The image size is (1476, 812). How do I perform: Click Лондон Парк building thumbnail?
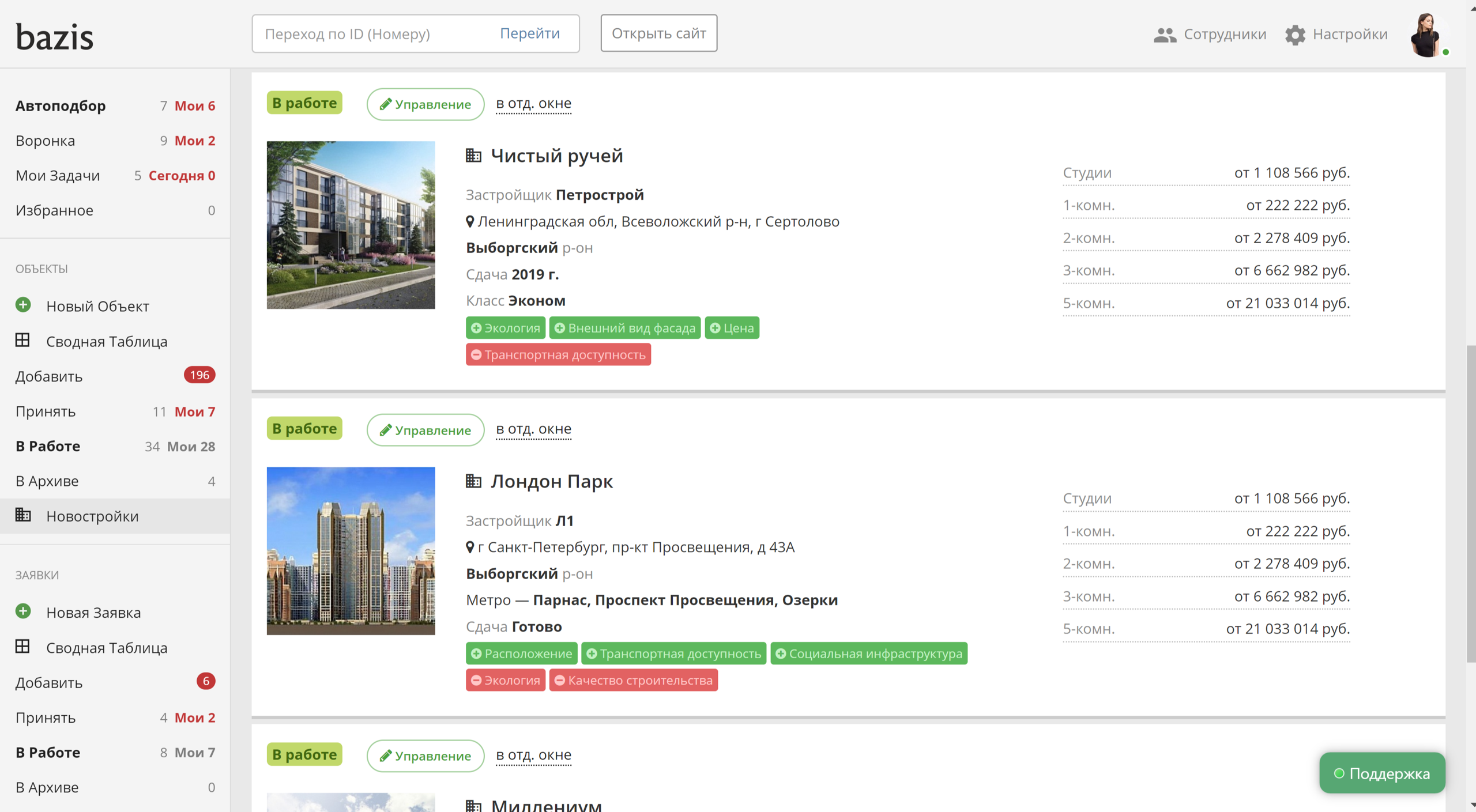click(351, 551)
